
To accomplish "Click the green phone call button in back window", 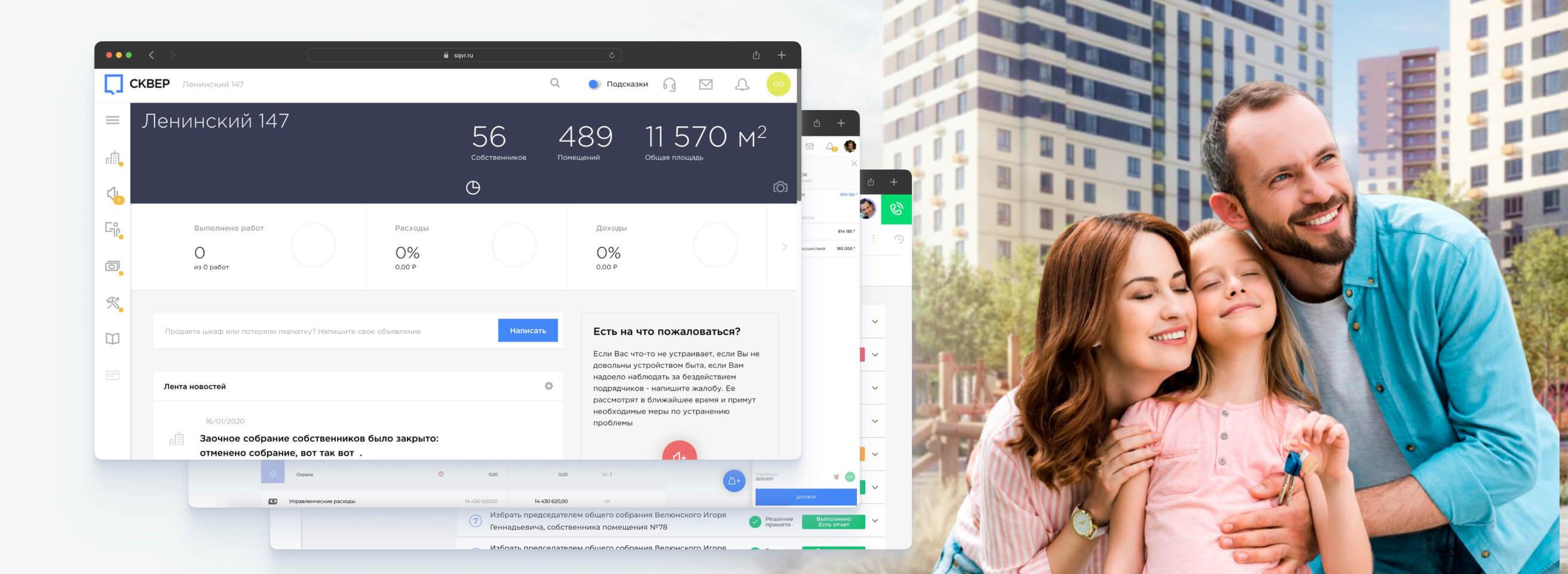I will pos(896,209).
